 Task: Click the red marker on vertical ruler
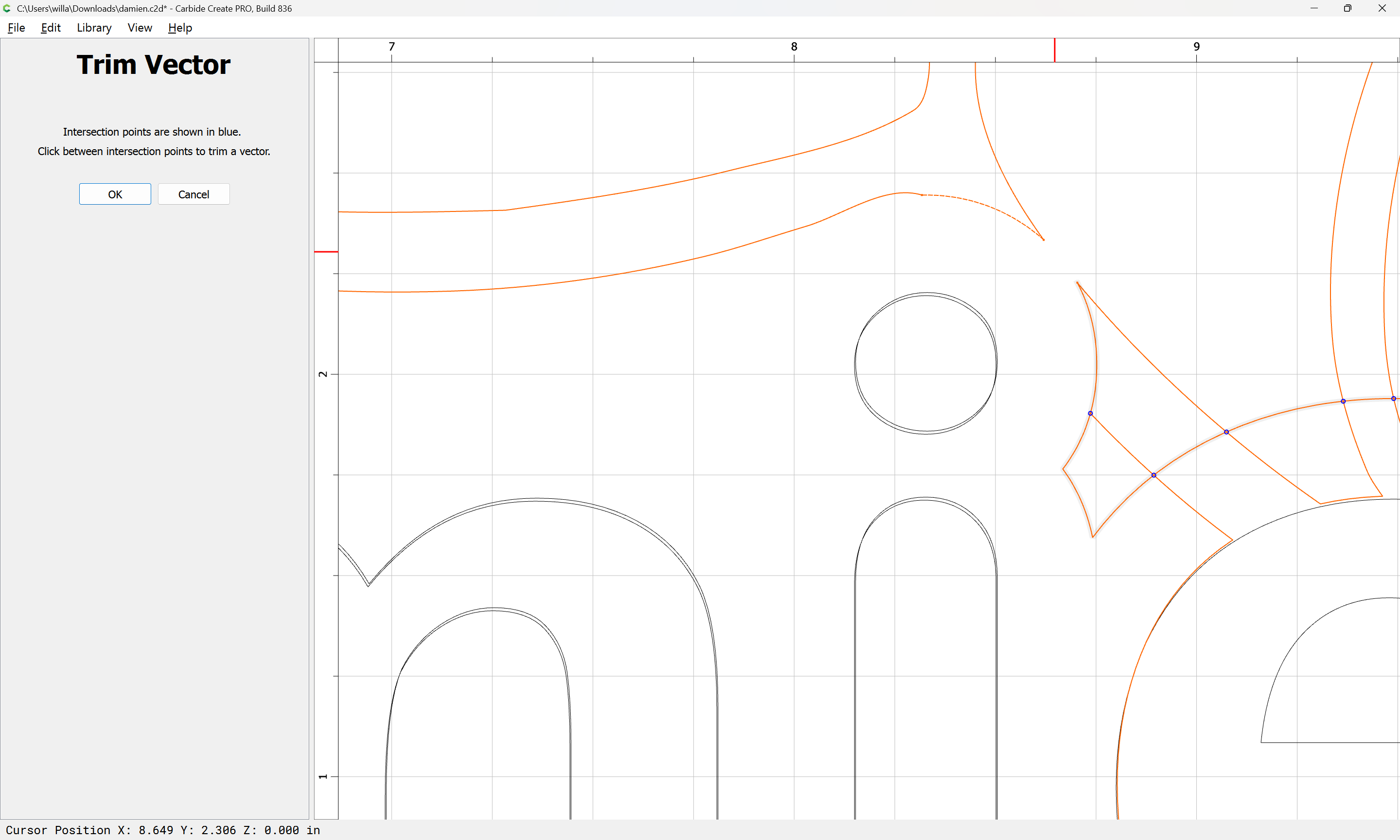(326, 251)
